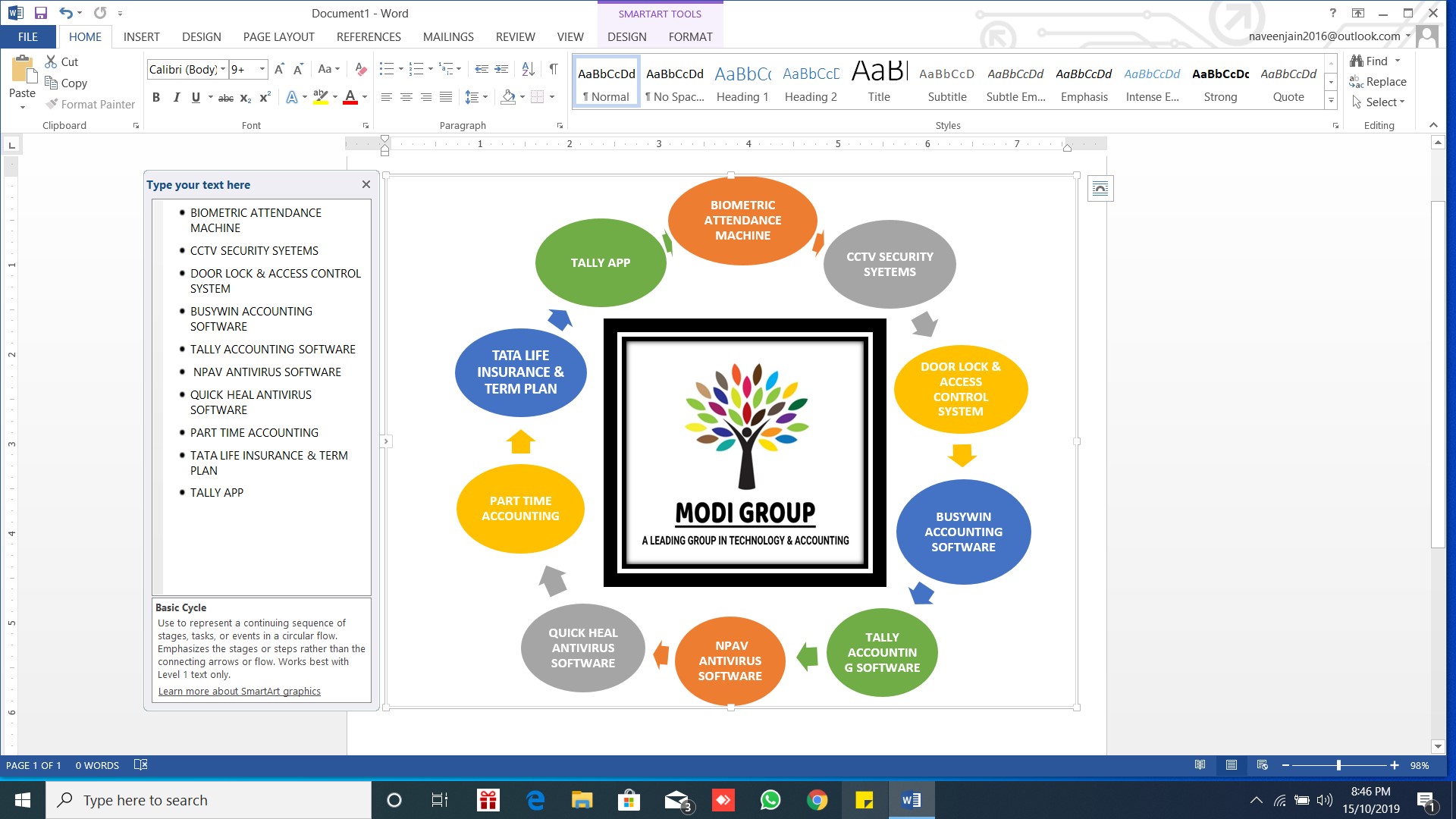
Task: Click the zoom slider handle
Action: (x=1338, y=765)
